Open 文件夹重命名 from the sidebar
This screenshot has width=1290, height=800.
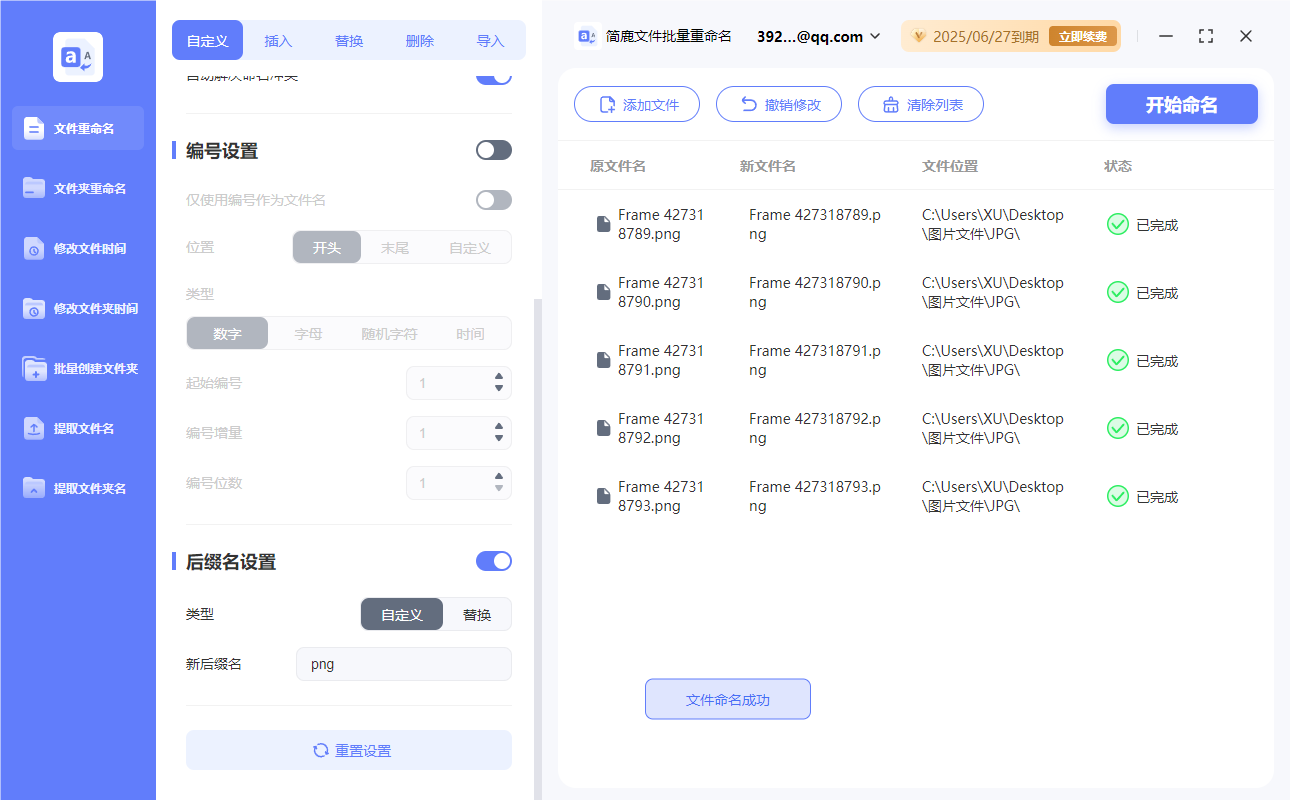(x=34, y=188)
